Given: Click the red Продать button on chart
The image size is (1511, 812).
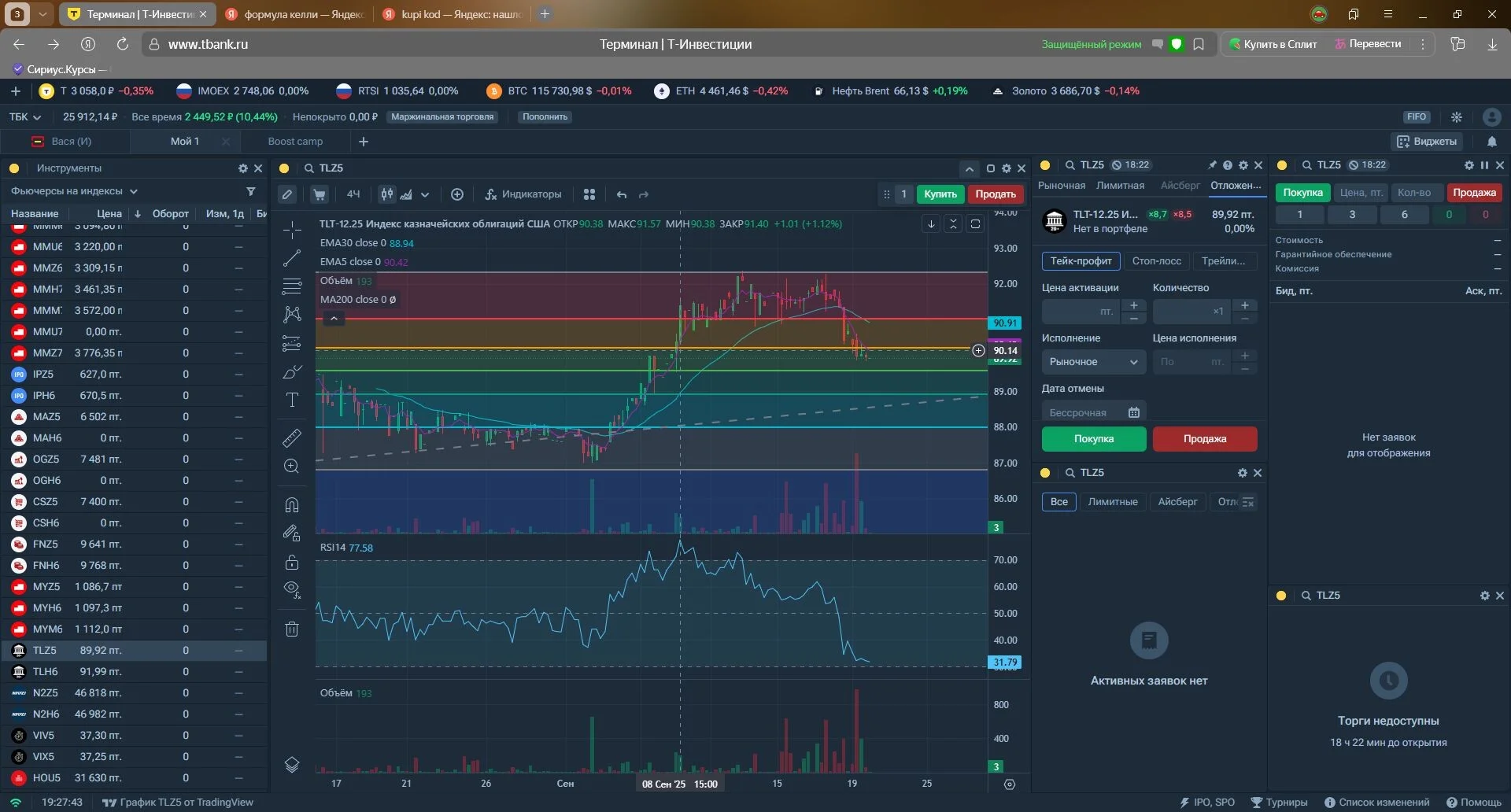Looking at the screenshot, I should [996, 194].
